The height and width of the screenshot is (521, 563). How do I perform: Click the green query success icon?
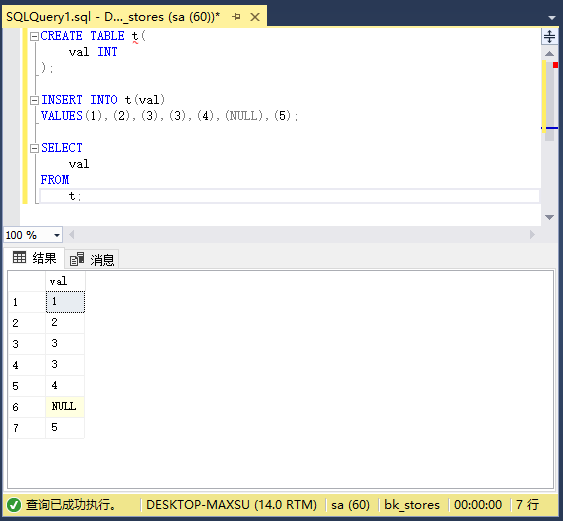tap(14, 505)
